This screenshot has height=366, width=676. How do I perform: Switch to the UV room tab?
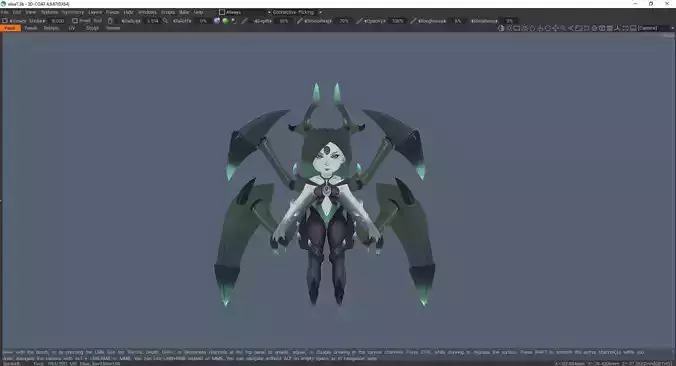[72, 28]
